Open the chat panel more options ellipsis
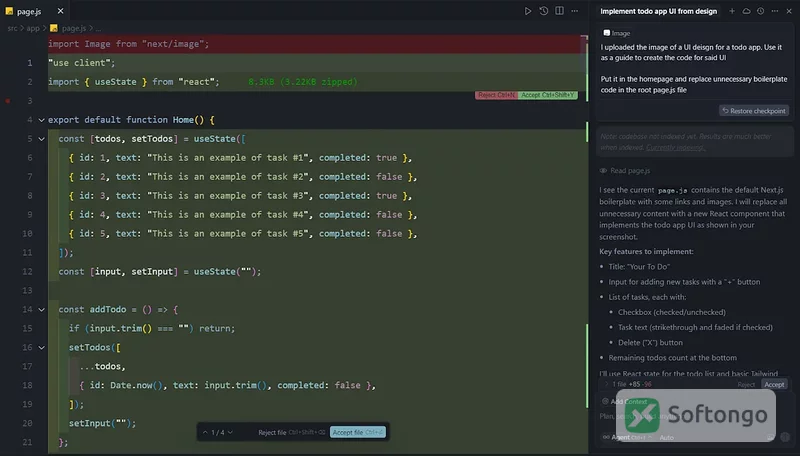The image size is (800, 456). [x=775, y=11]
